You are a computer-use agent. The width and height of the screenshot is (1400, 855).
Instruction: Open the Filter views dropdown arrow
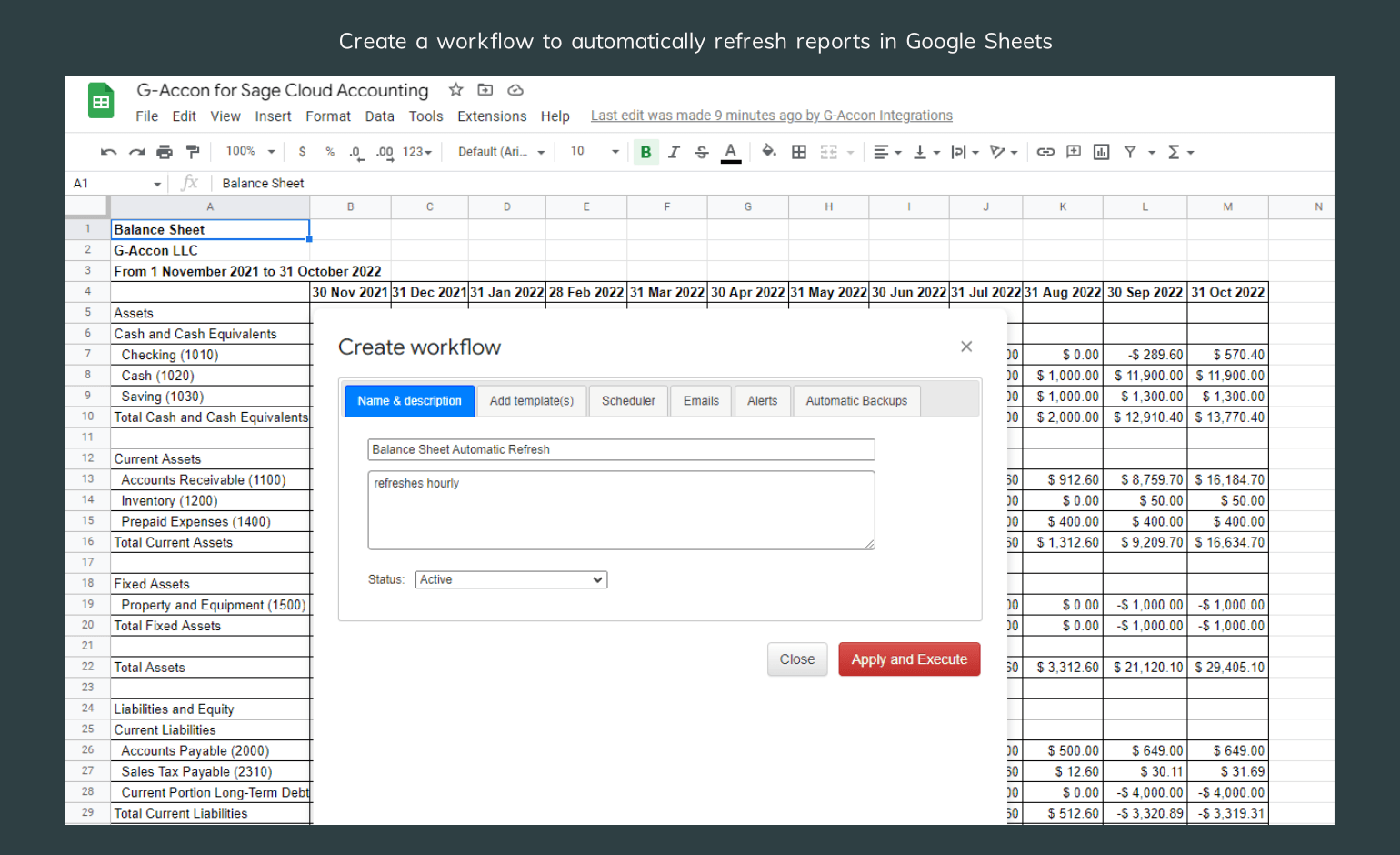[1152, 153]
